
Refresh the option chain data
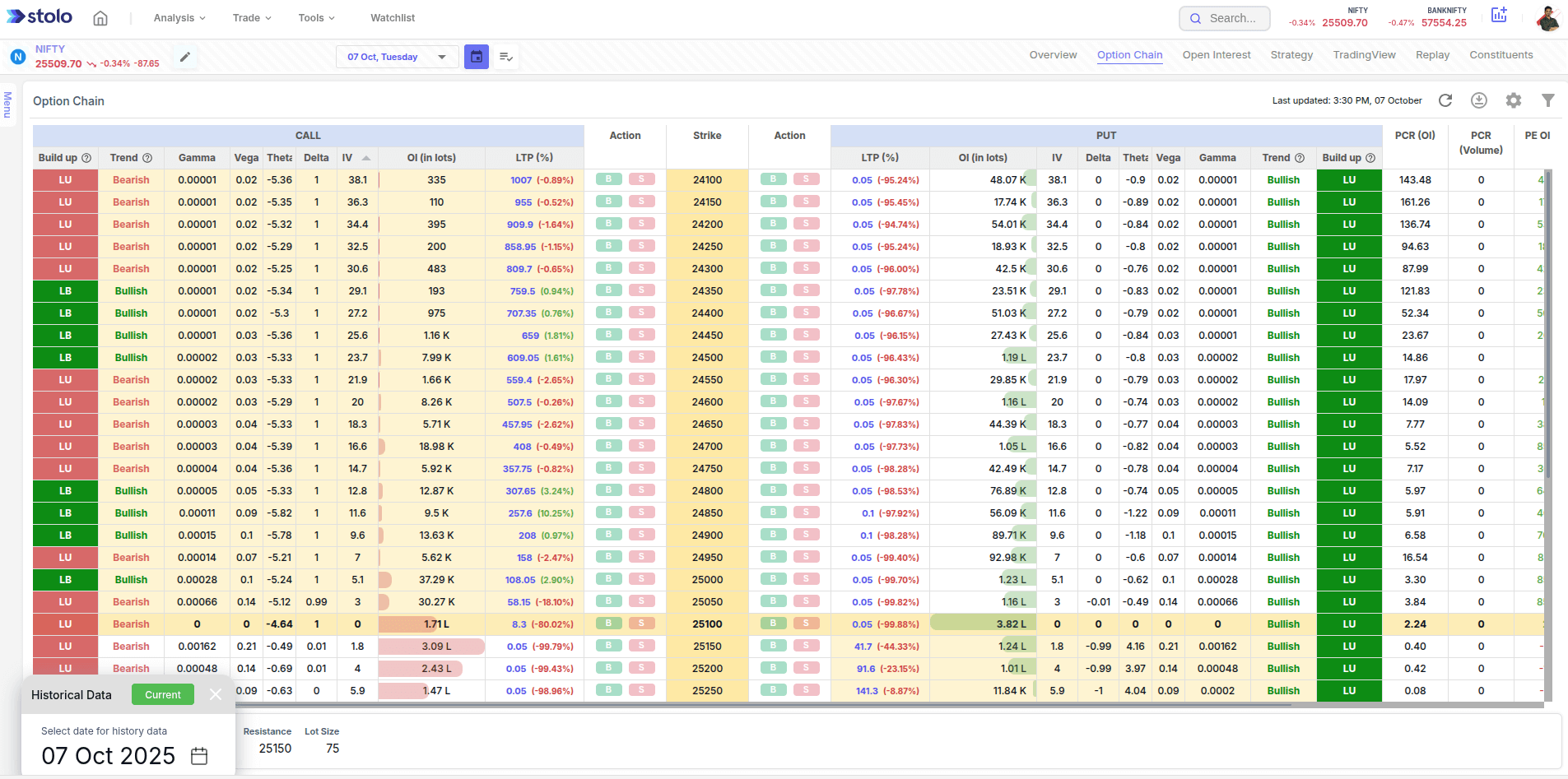pos(1445,100)
